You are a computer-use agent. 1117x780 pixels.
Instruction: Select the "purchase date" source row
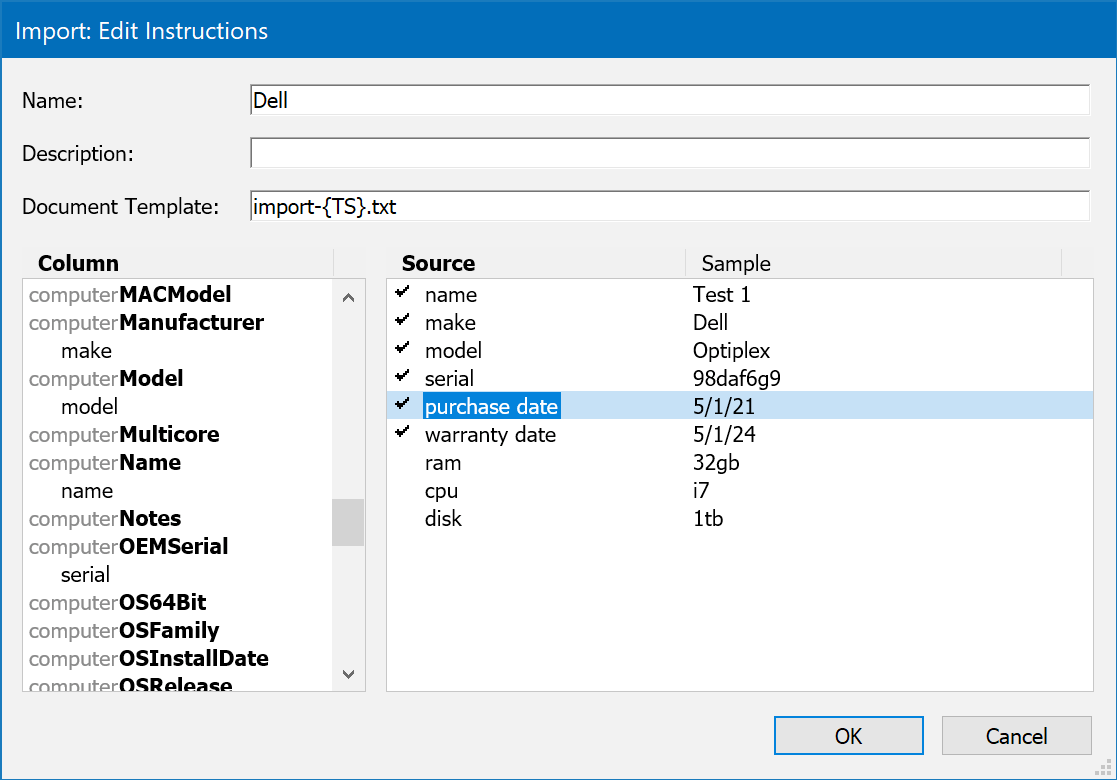click(x=491, y=406)
